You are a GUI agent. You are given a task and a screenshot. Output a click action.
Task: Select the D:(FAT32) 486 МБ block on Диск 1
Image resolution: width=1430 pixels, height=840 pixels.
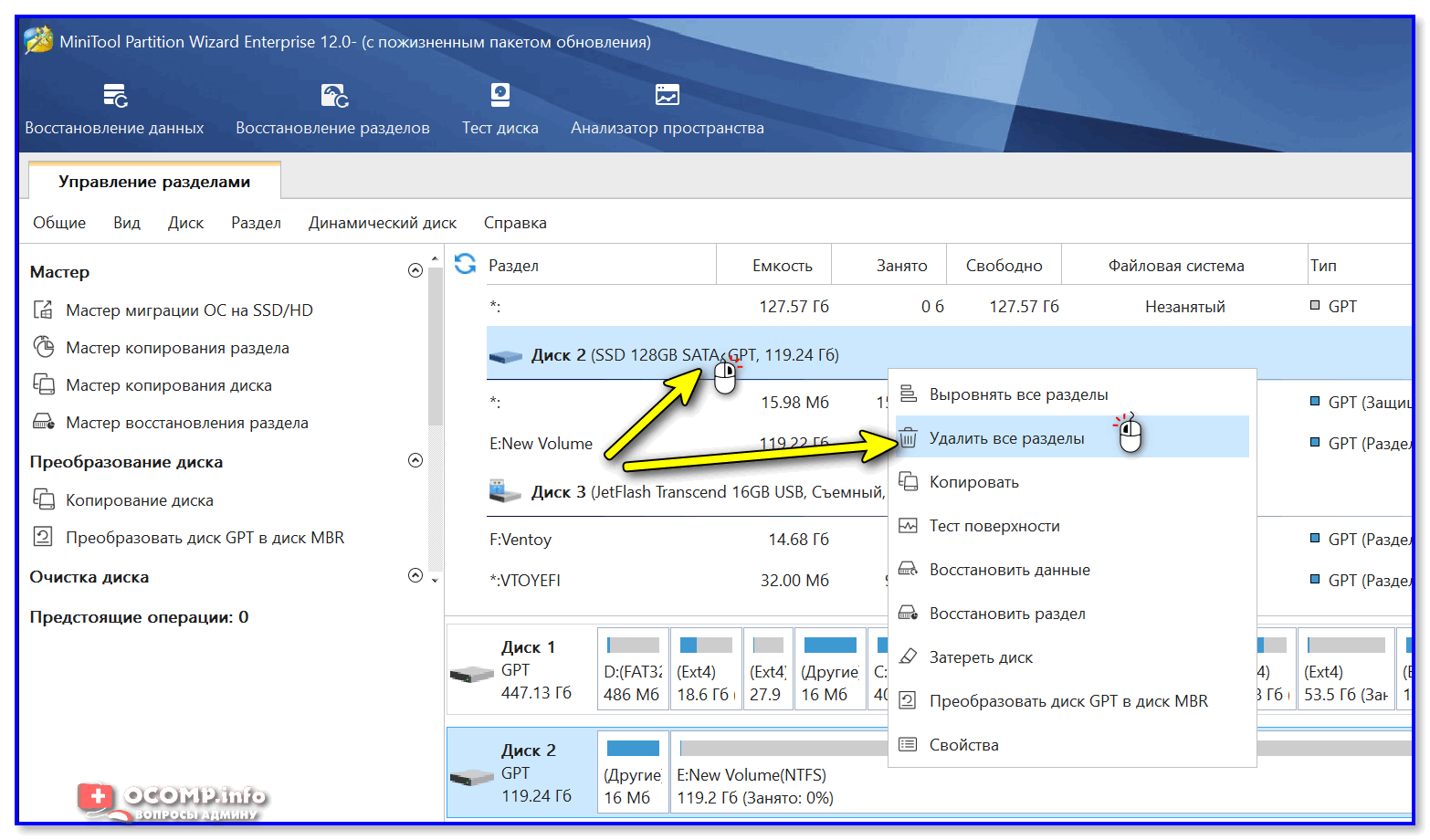tap(633, 670)
